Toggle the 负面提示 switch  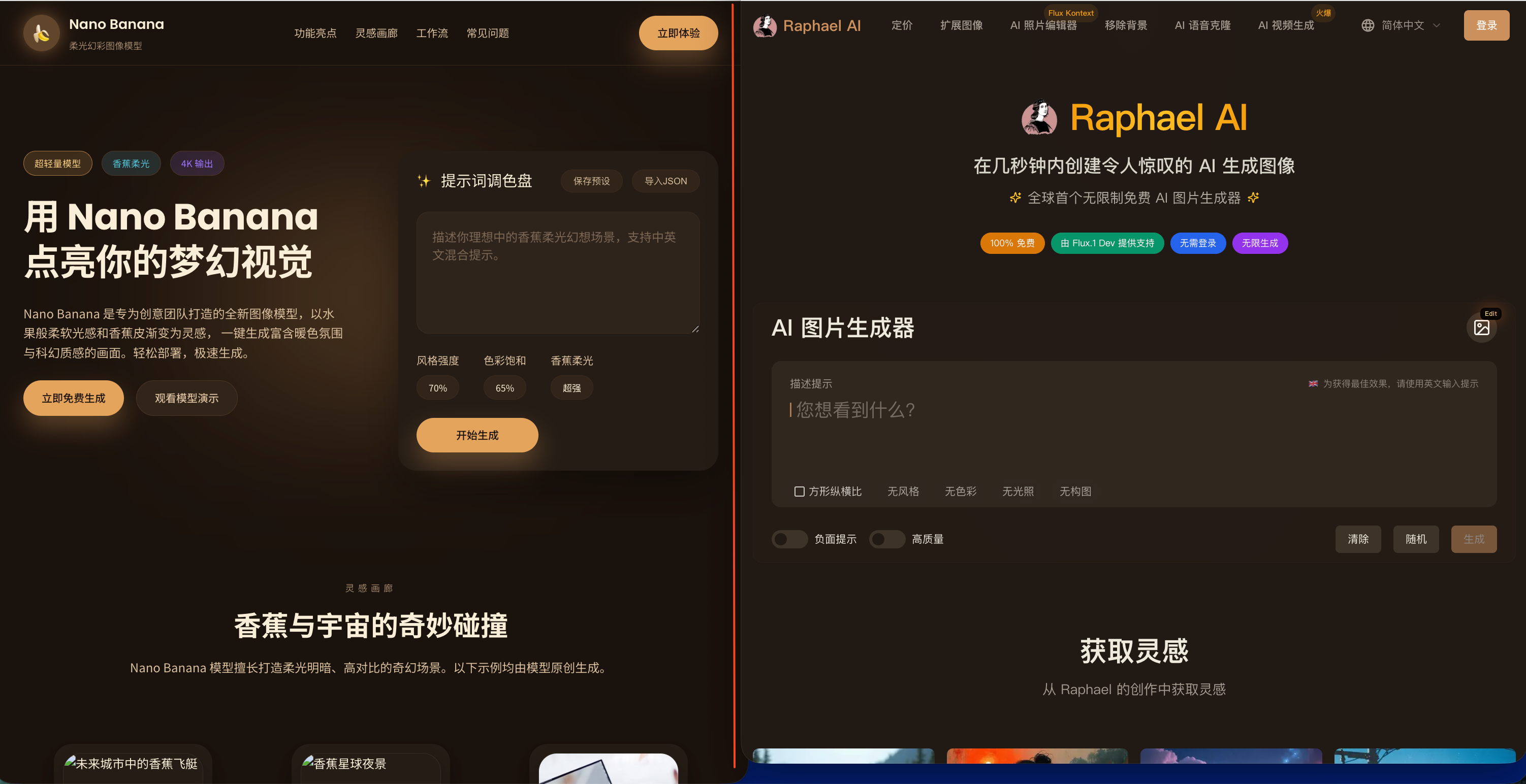[789, 539]
